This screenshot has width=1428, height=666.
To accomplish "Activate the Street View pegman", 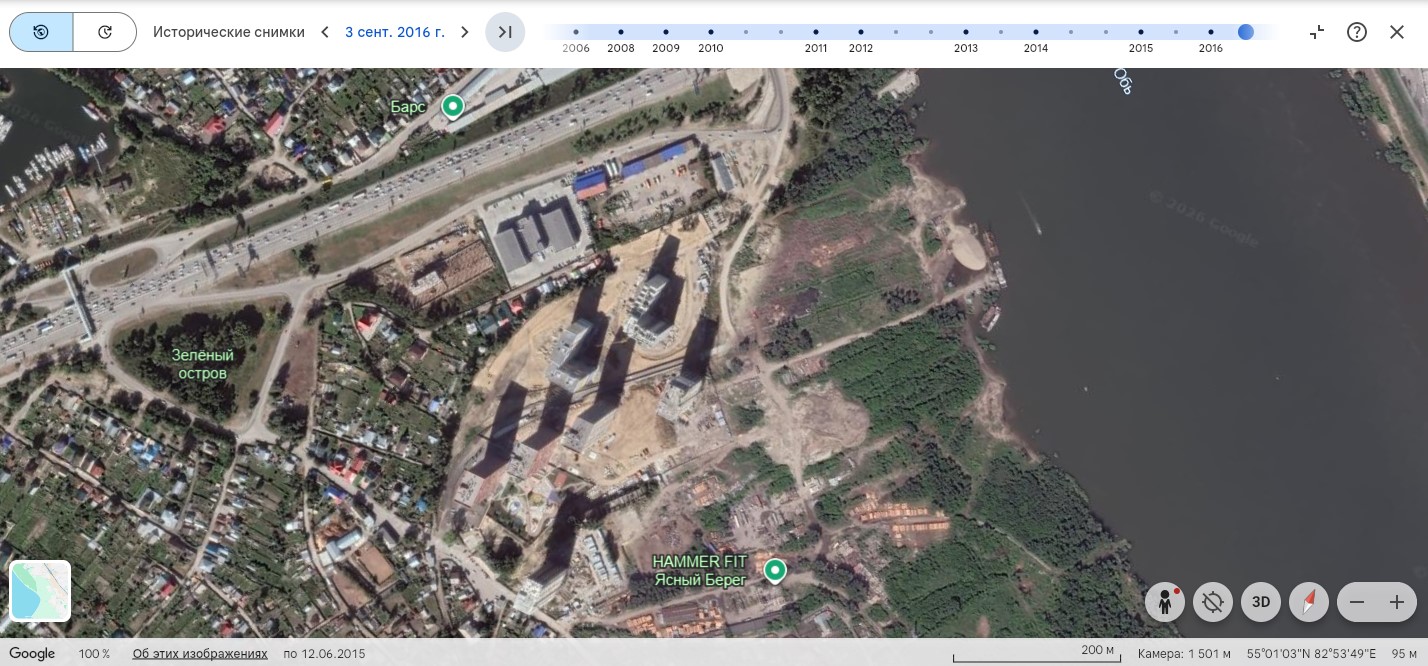I will point(1165,602).
